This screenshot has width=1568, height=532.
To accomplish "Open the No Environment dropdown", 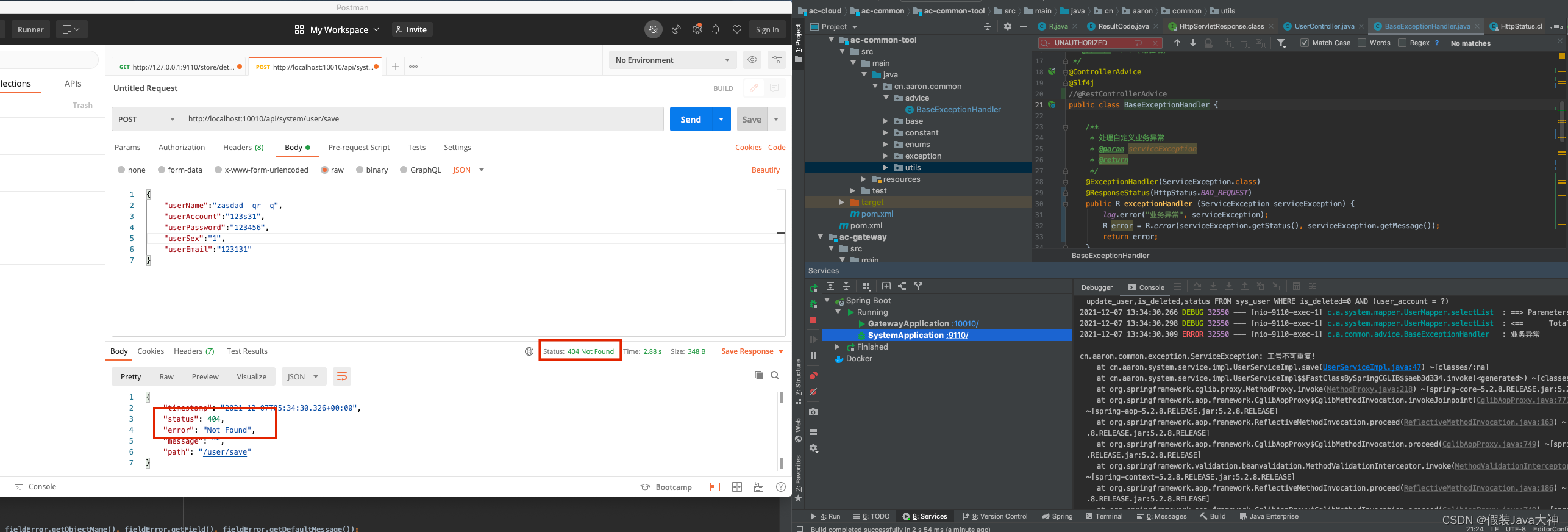I will point(672,60).
